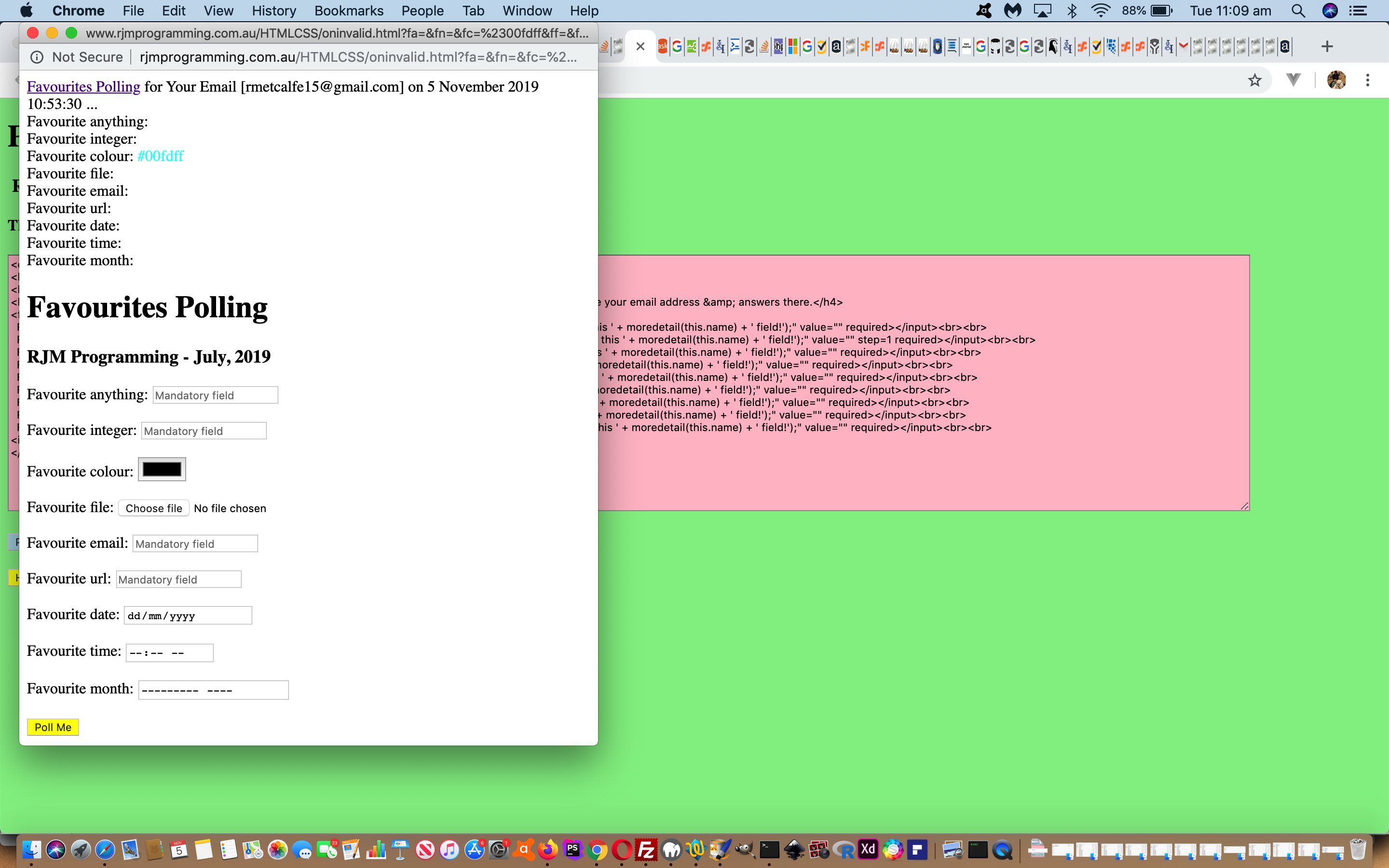
Task: Open Bluetooth menu bar icon
Action: pyautogui.click(x=1072, y=11)
